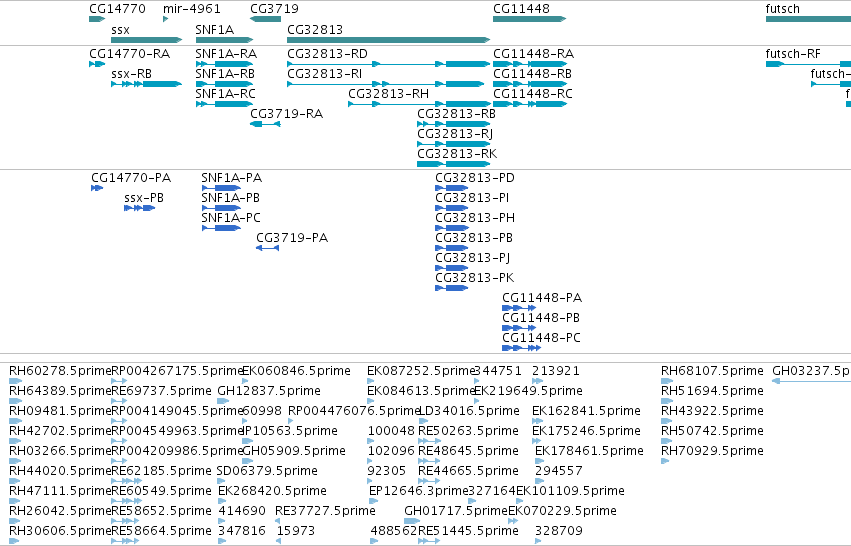This screenshot has width=851, height=546.
Task: Click the RE50263.5prime EST label
Action: [x=468, y=431]
